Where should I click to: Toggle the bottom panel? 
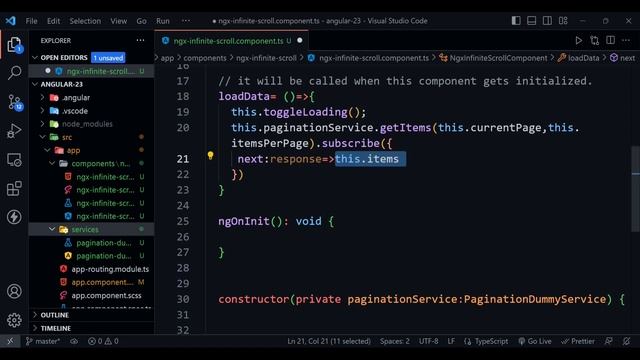pos(531,20)
